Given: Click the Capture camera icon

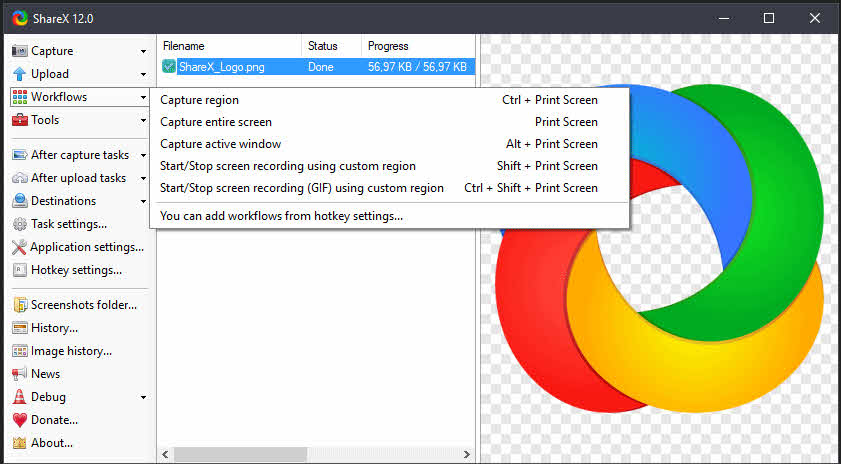Looking at the screenshot, I should pyautogui.click(x=19, y=51).
